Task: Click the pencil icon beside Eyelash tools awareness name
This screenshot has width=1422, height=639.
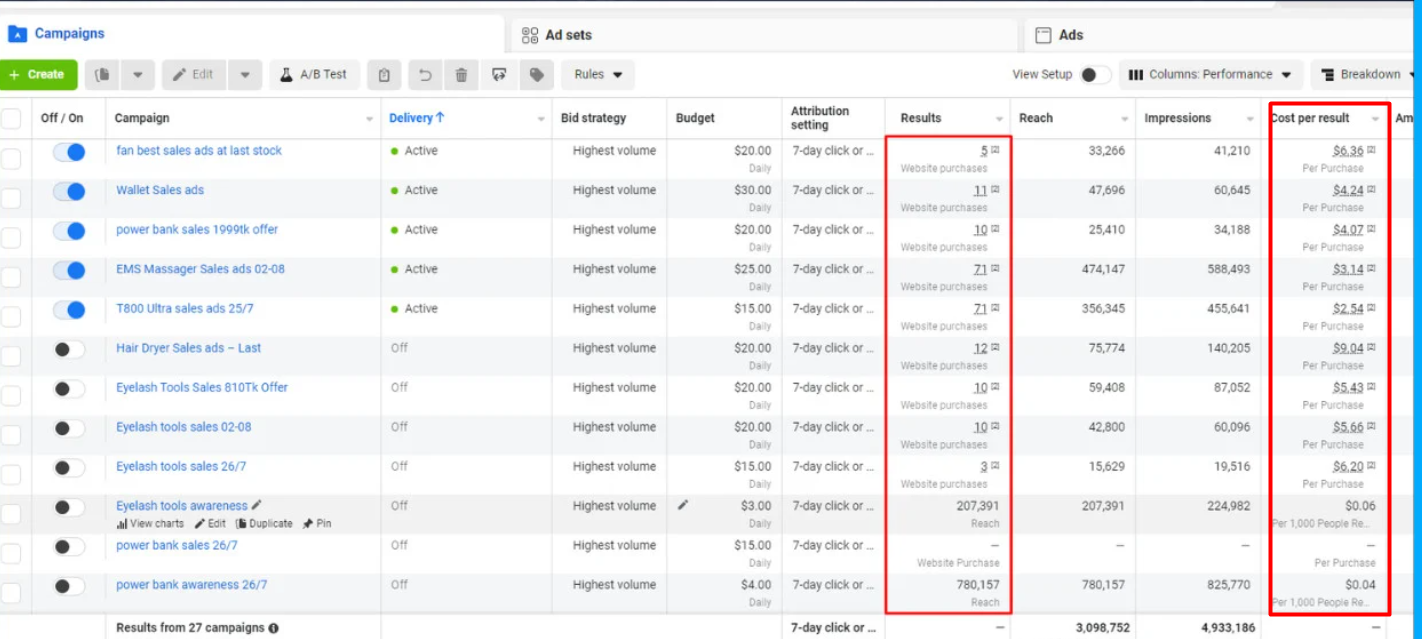Action: click(x=257, y=505)
